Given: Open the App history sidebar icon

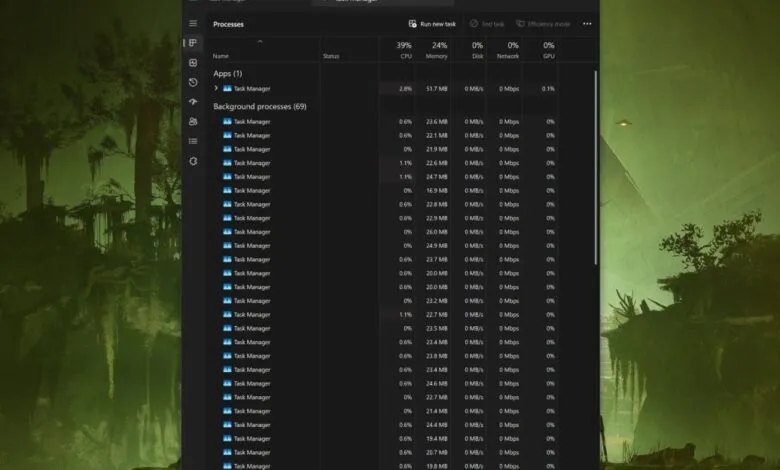Looking at the screenshot, I should point(193,82).
